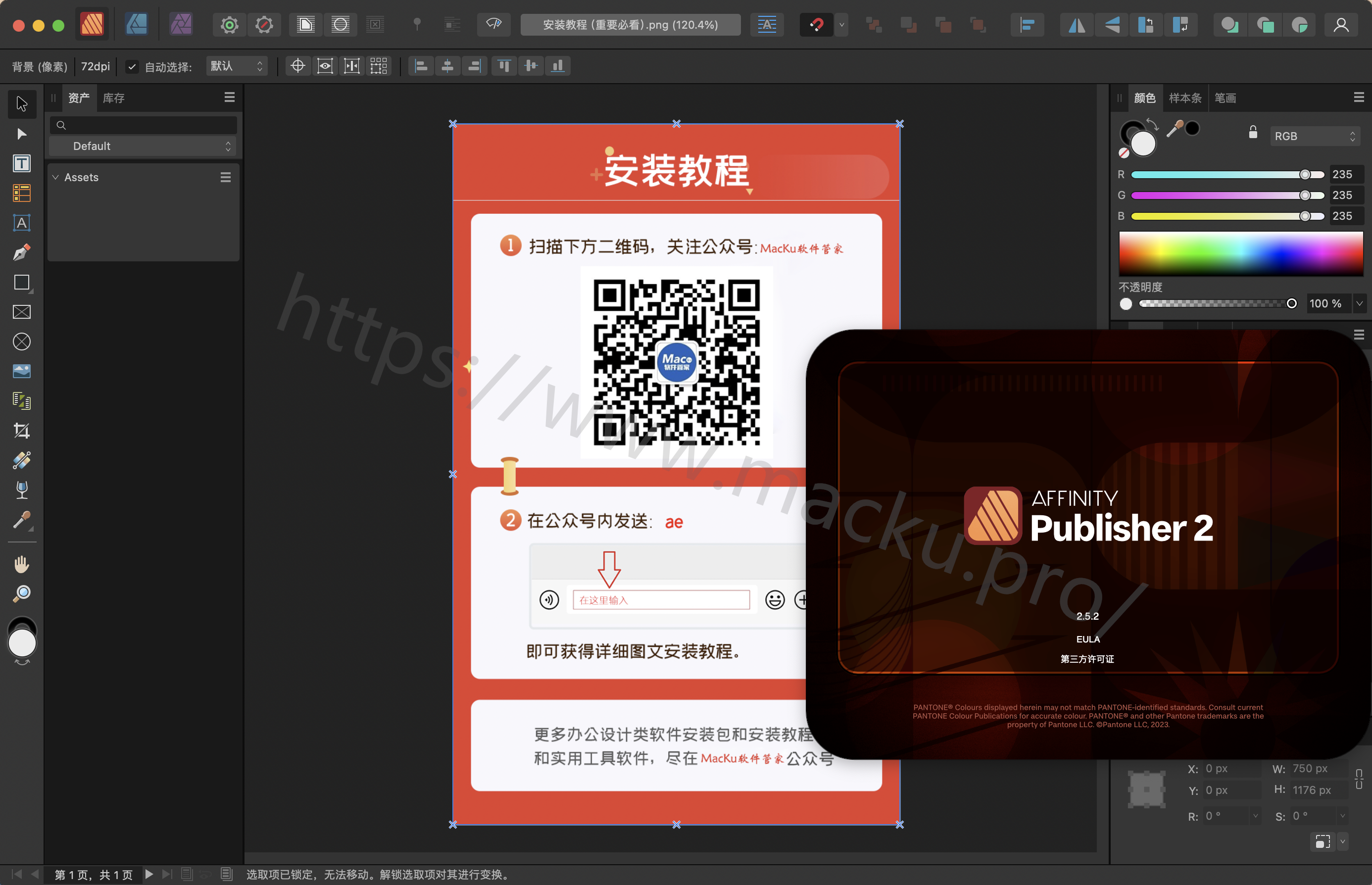The height and width of the screenshot is (885, 1372).
Task: Switch to Designer persona icon
Action: pos(136,24)
